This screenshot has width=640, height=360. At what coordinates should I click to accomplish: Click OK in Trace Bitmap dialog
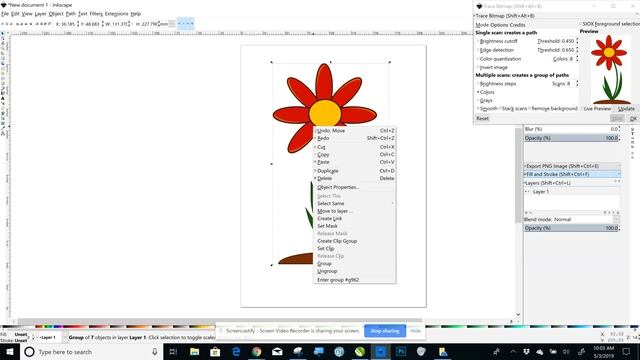click(x=633, y=118)
